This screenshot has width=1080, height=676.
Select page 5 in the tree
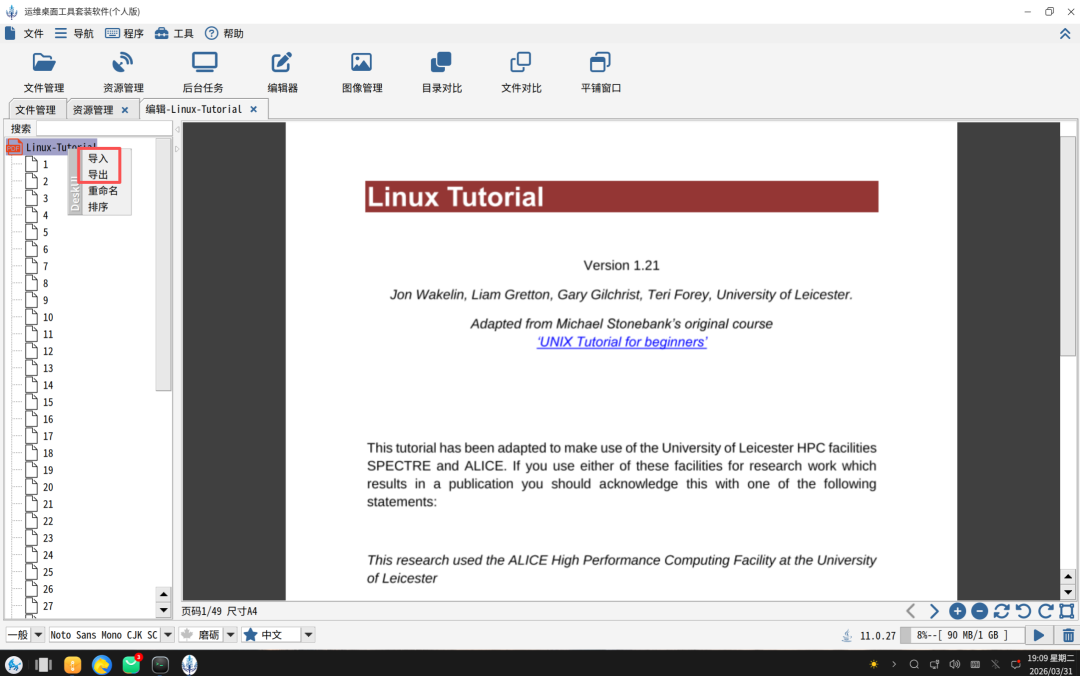tap(38, 232)
